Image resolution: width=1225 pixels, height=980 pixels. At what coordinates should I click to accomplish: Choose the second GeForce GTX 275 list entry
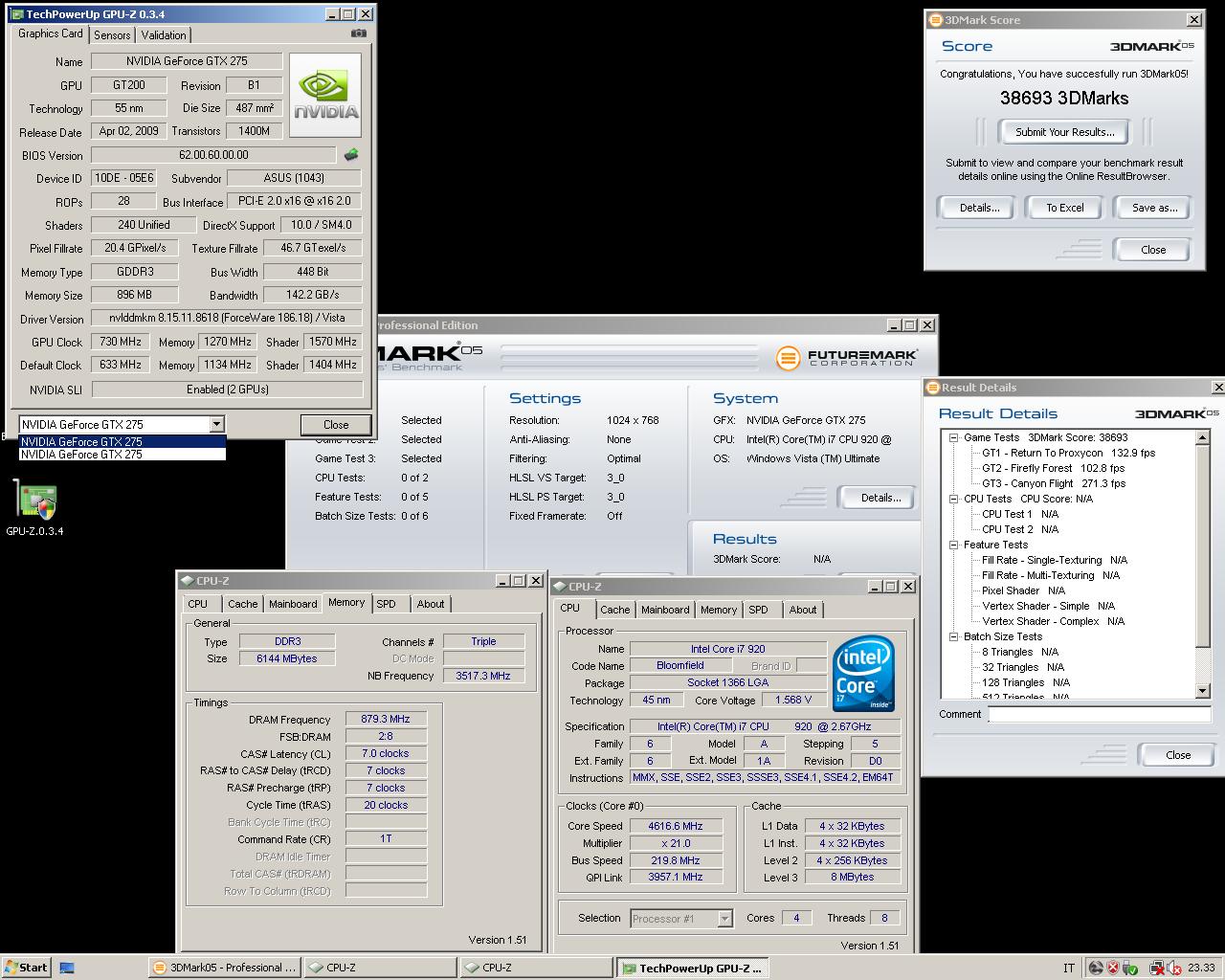tap(122, 454)
